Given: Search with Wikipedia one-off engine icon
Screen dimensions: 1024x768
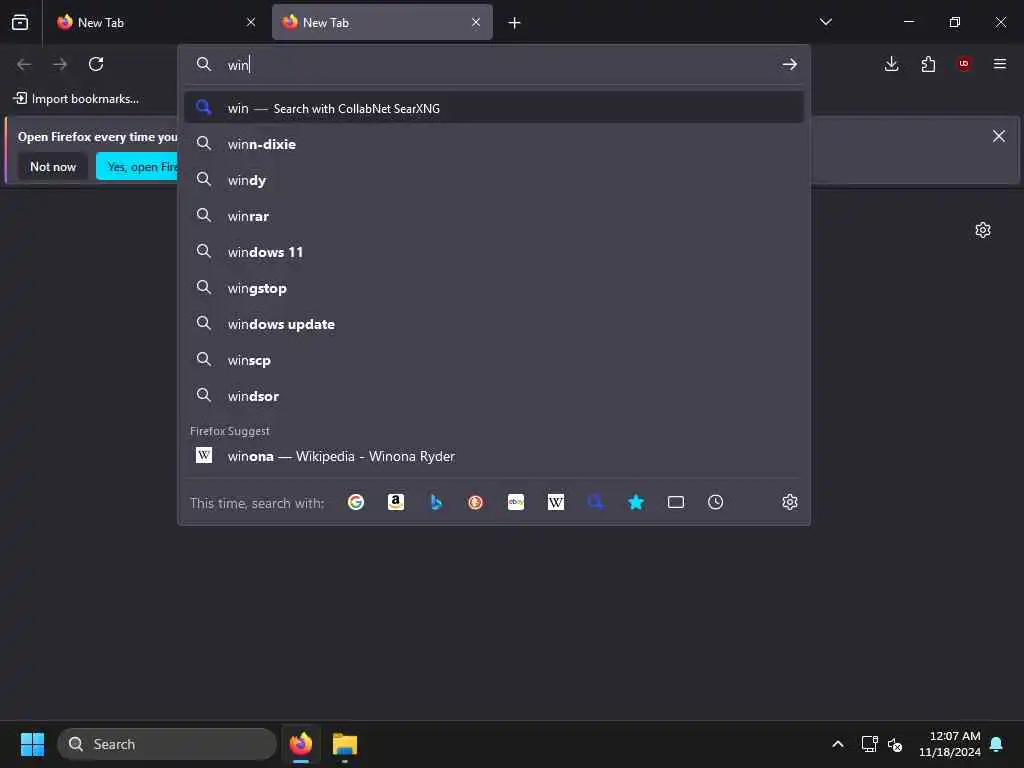Looking at the screenshot, I should coord(556,502).
